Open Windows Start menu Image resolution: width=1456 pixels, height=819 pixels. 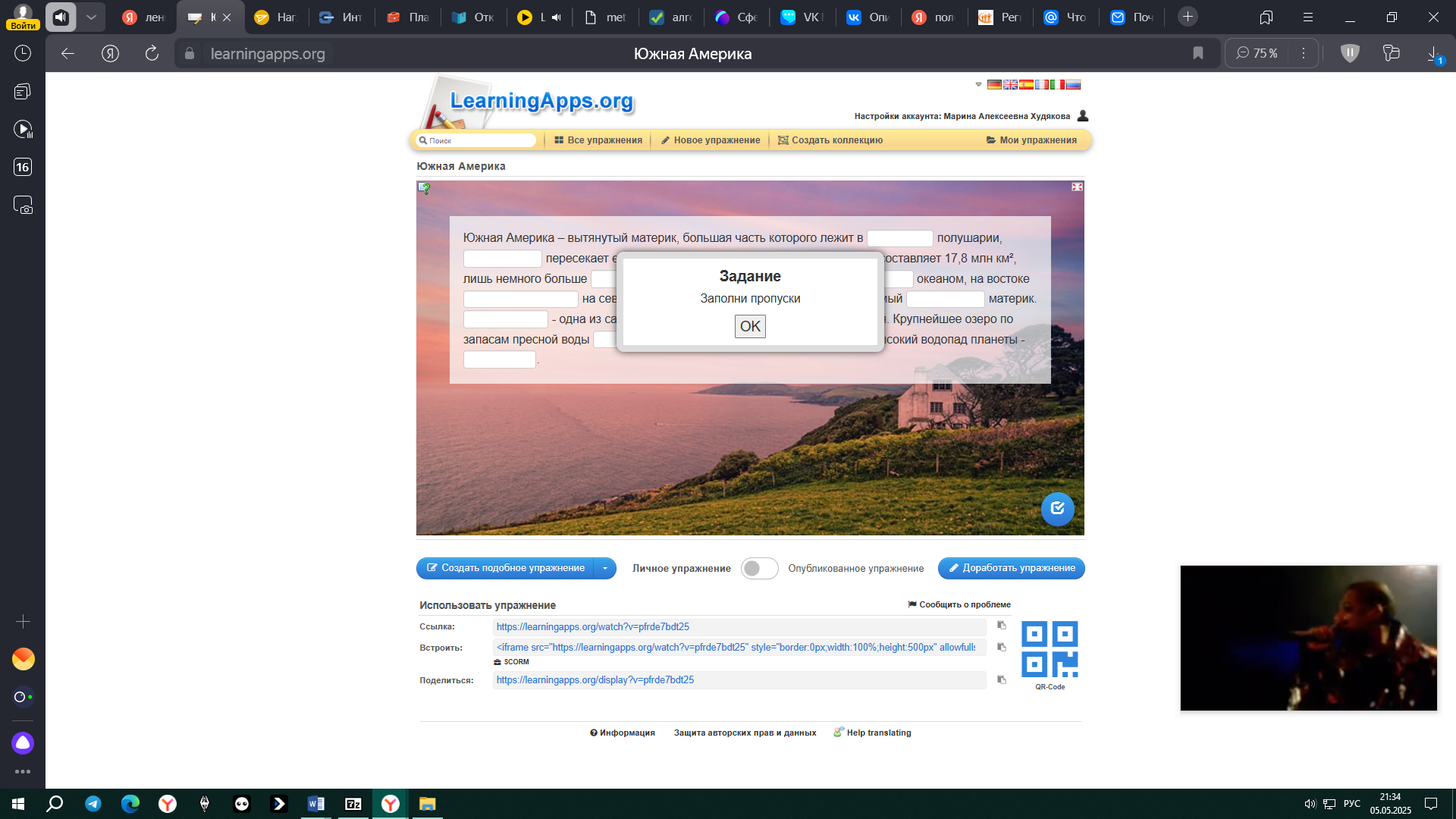[x=18, y=804]
